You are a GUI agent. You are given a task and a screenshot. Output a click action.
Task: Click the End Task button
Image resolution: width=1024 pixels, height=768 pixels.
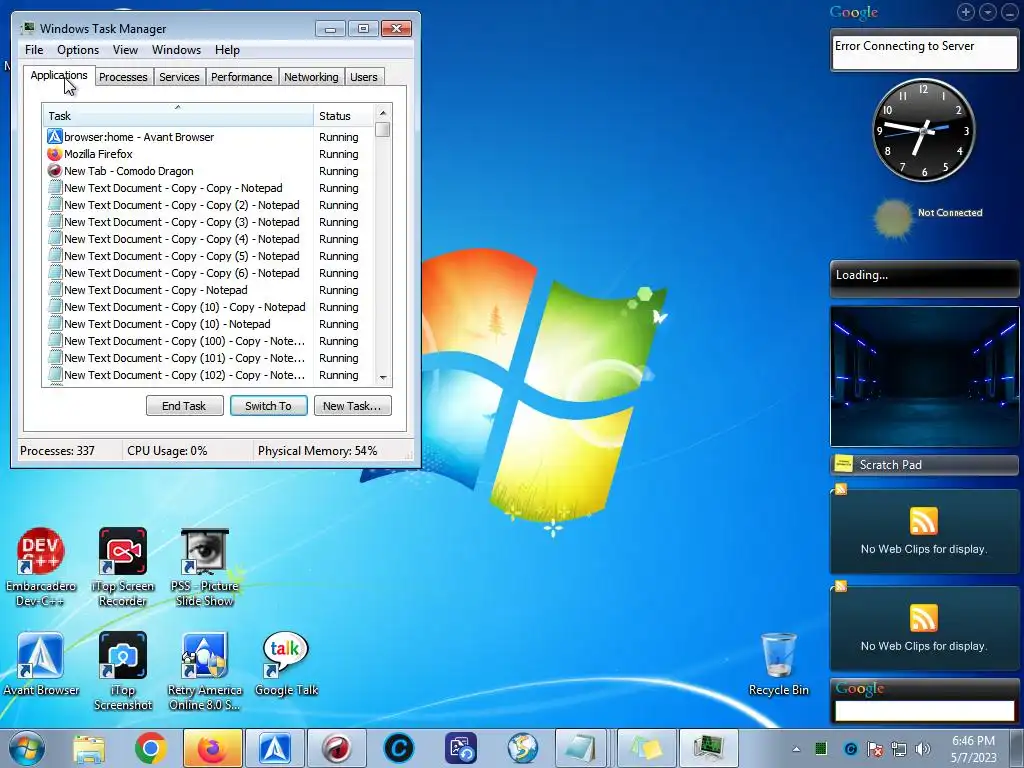pyautogui.click(x=184, y=406)
